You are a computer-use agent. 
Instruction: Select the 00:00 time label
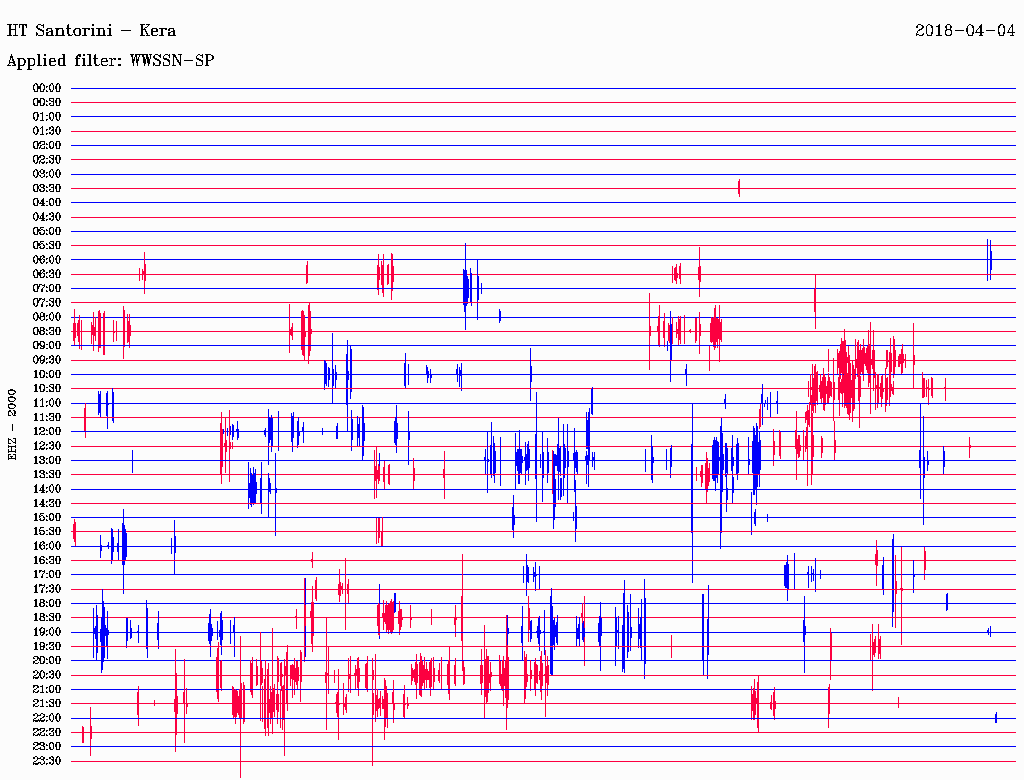click(x=47, y=88)
